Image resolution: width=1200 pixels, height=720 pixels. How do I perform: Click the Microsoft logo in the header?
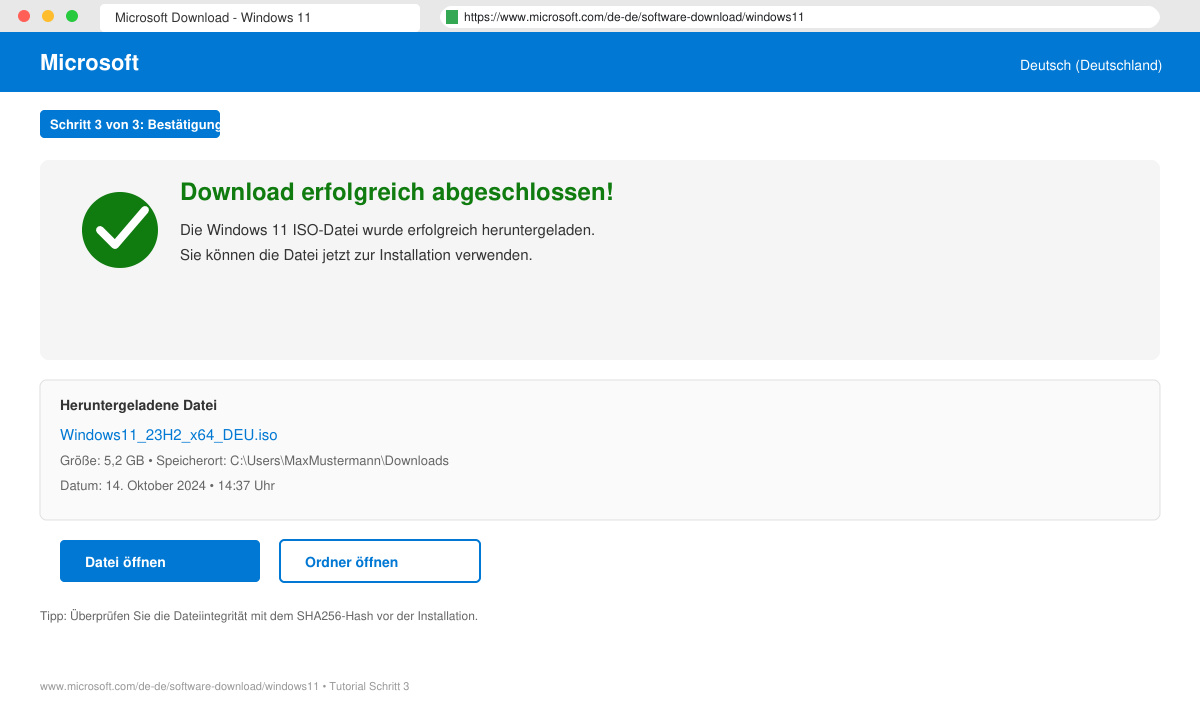tap(89, 62)
